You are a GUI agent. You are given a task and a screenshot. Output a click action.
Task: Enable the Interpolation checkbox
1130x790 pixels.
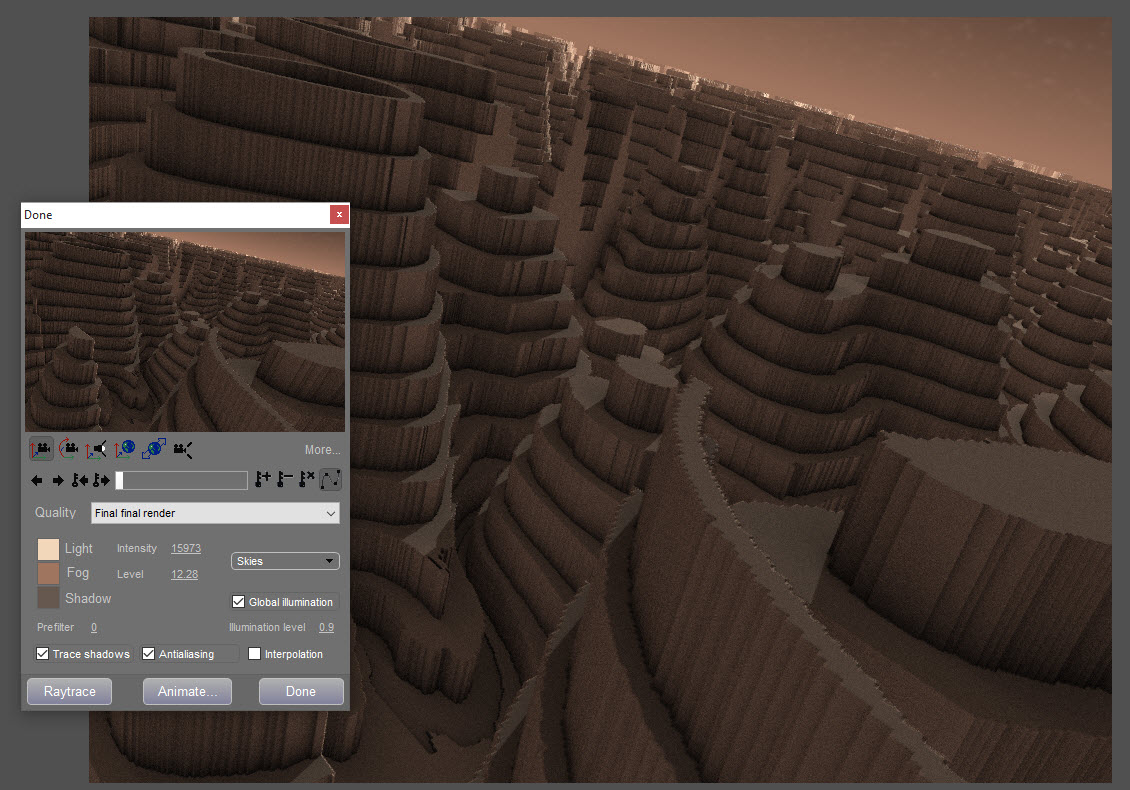tap(254, 654)
